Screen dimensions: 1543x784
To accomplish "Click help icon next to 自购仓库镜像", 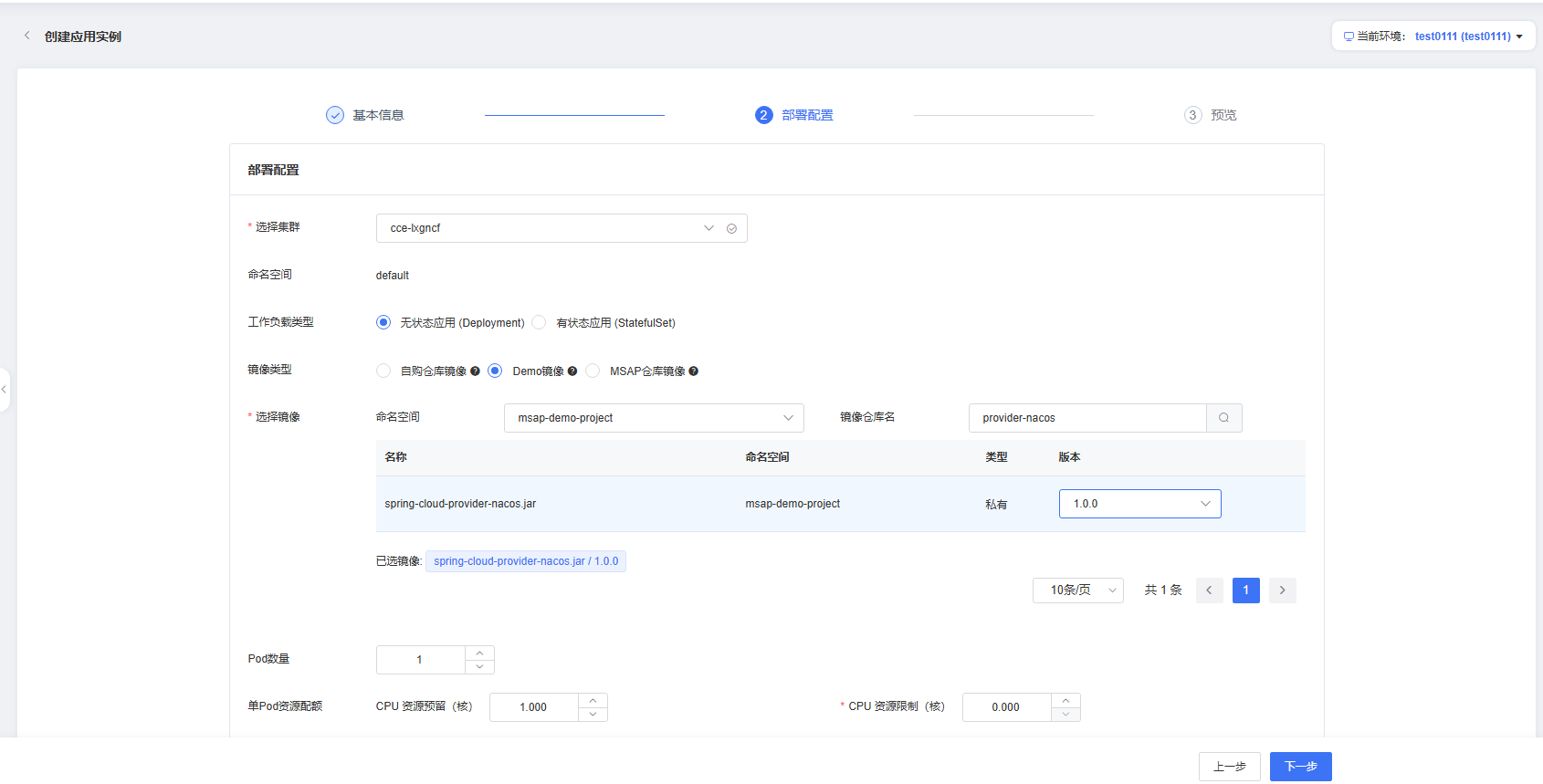I will (x=475, y=371).
